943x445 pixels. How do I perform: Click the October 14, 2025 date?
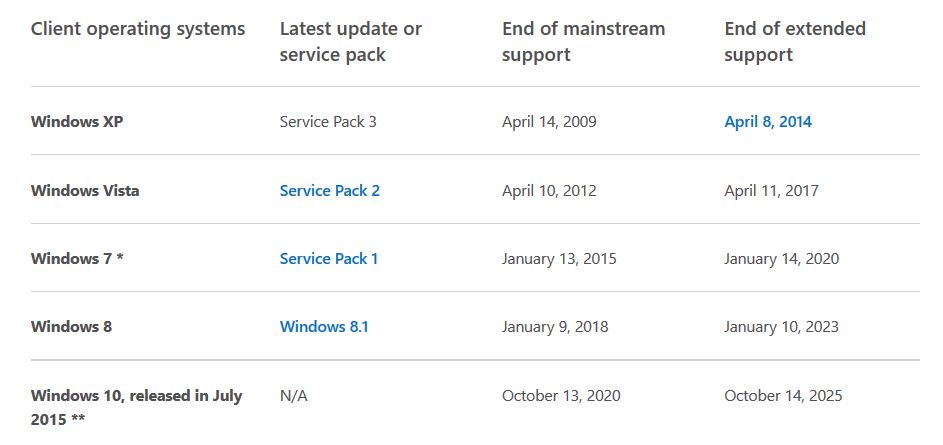pos(783,396)
